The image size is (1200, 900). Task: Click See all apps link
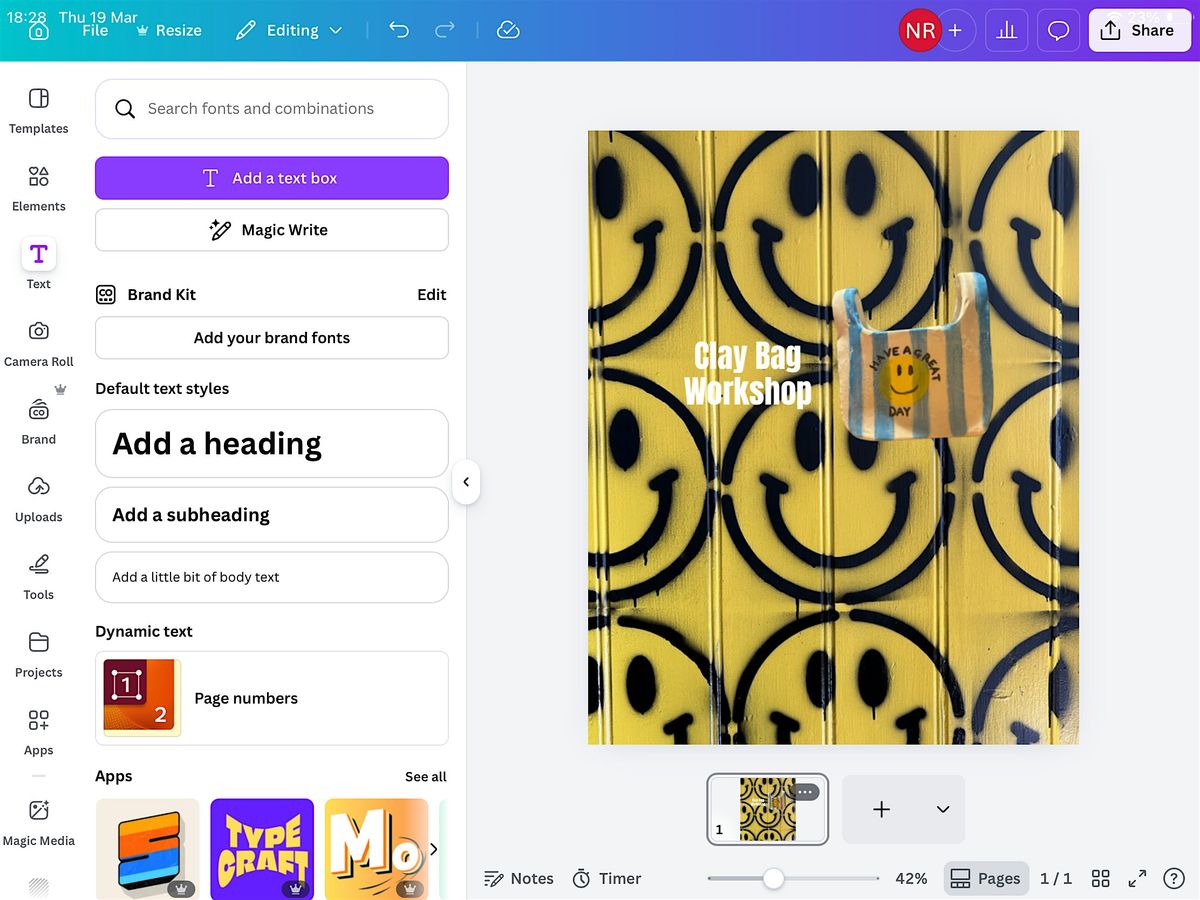[425, 776]
